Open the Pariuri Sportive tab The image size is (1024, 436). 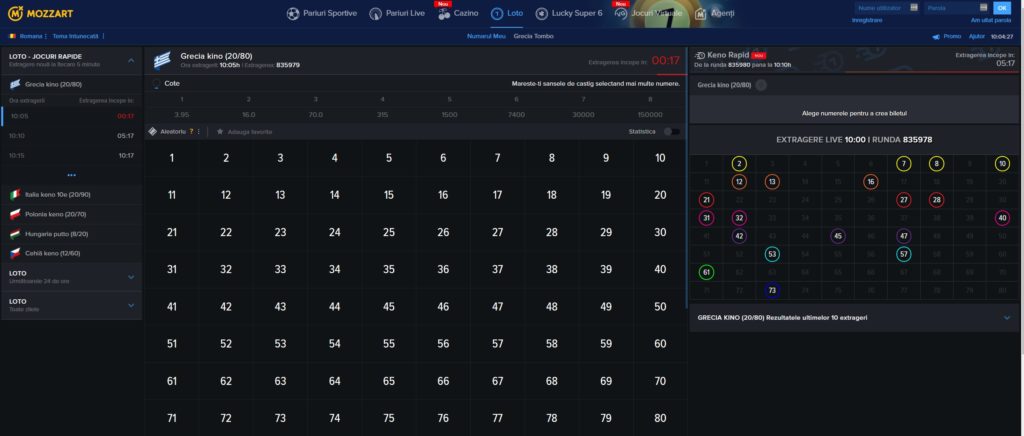322,14
